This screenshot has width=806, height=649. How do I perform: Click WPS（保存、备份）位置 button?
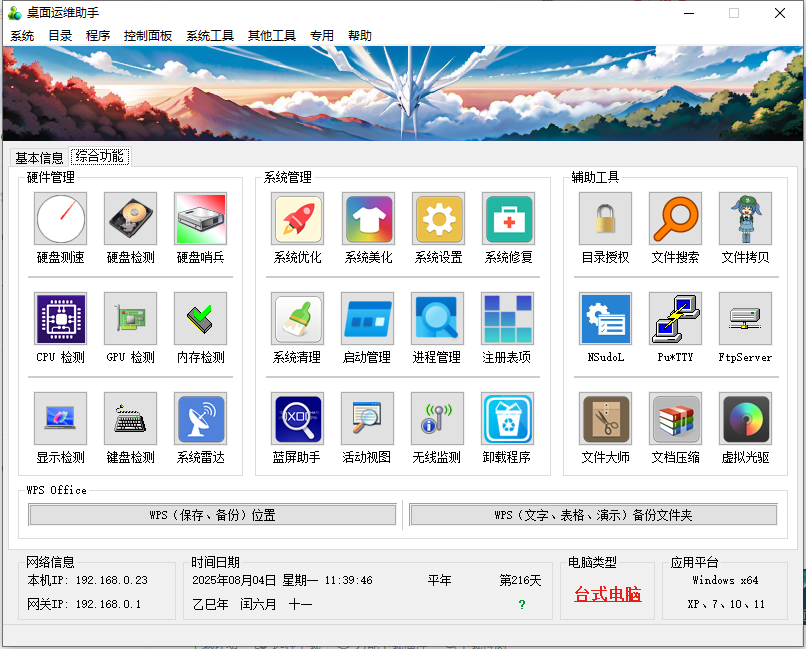coord(212,515)
